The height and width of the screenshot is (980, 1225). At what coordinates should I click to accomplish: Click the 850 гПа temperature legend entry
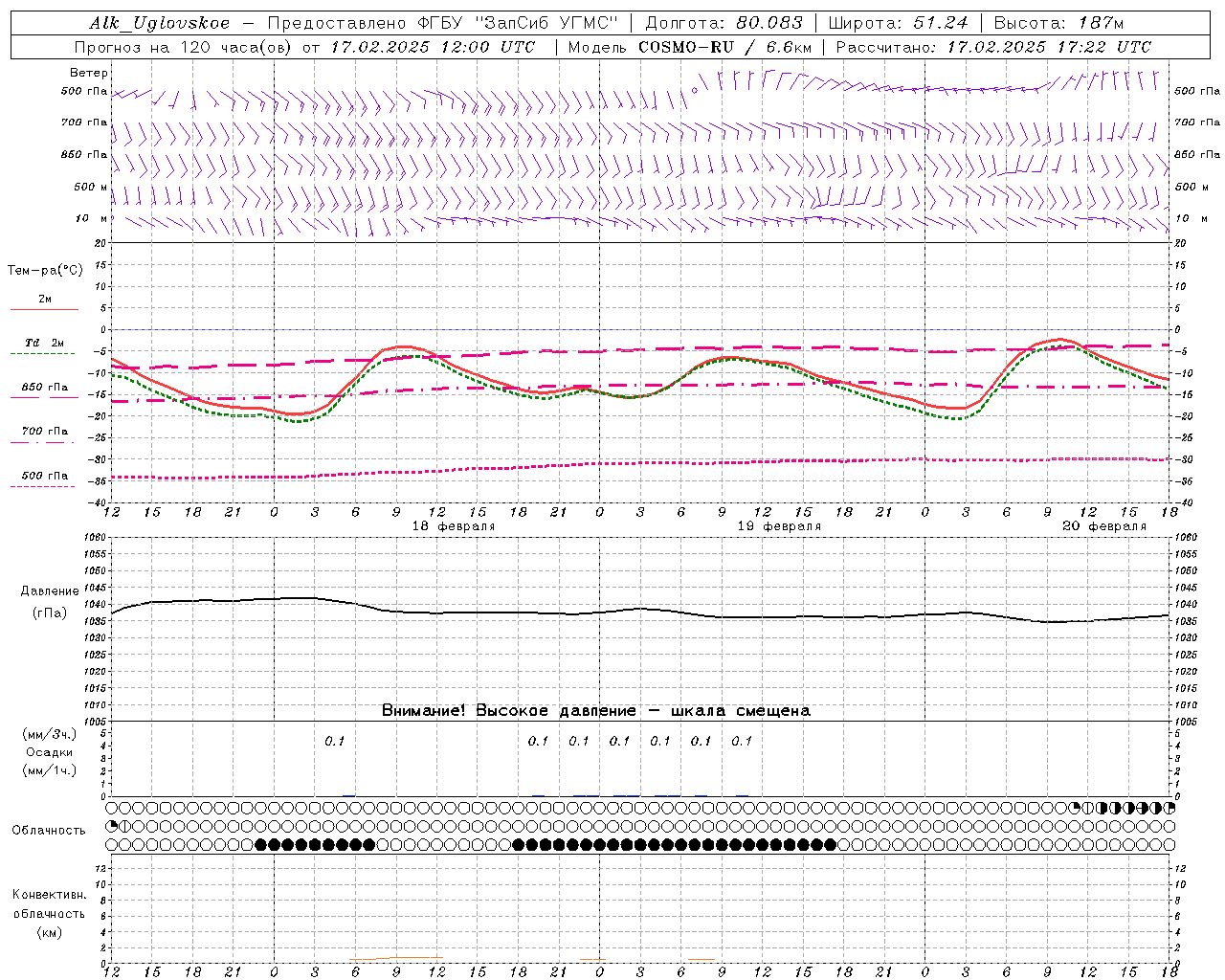(45, 388)
